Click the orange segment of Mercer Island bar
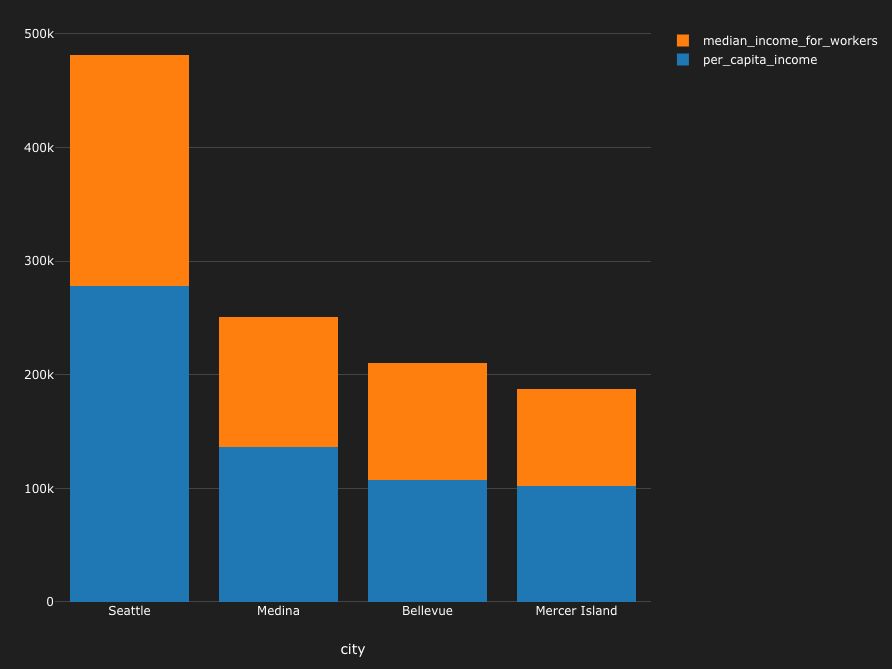Screen dimensions: 892x669 [576, 435]
